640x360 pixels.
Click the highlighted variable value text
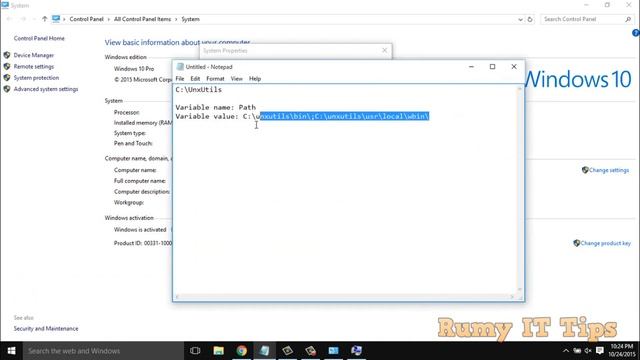(x=344, y=116)
